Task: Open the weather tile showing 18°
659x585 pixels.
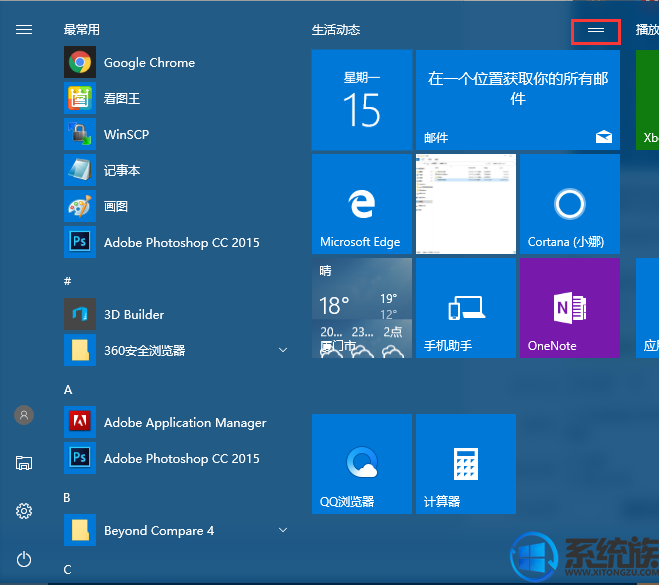Action: [362, 308]
